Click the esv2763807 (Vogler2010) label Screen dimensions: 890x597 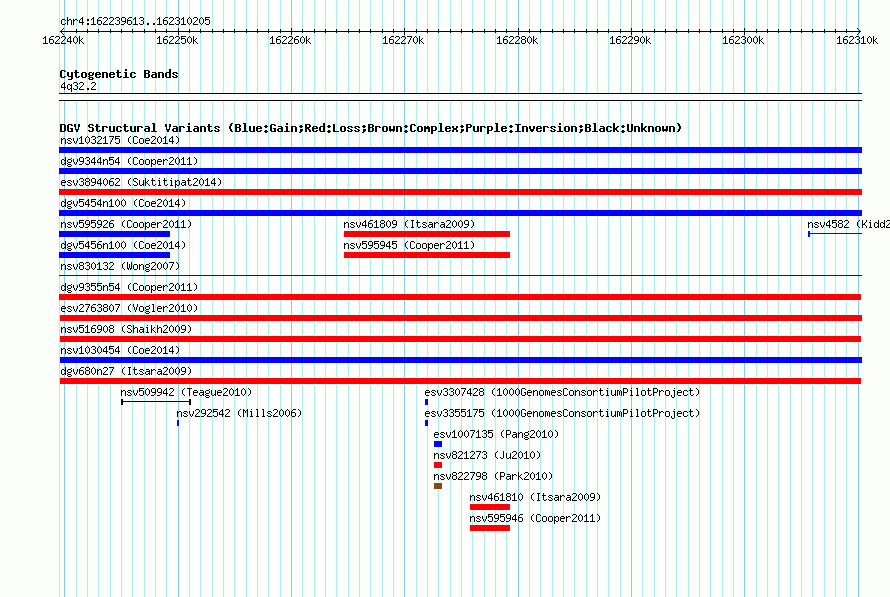pos(129,308)
